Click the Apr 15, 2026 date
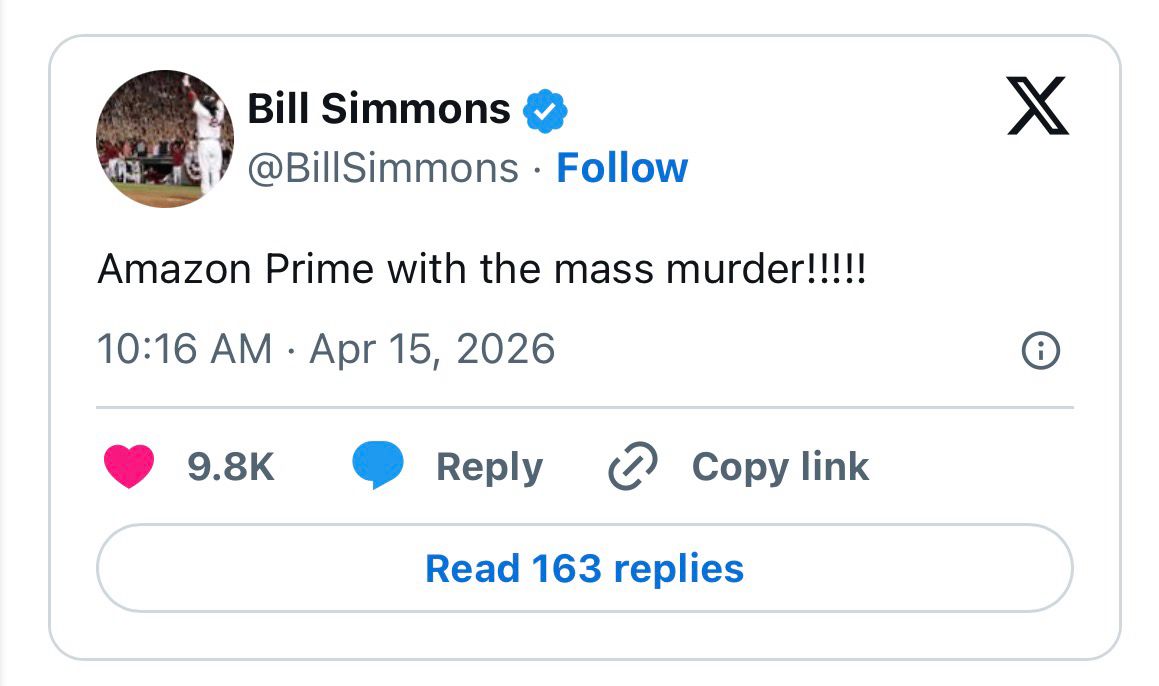1159x686 pixels. click(x=432, y=349)
